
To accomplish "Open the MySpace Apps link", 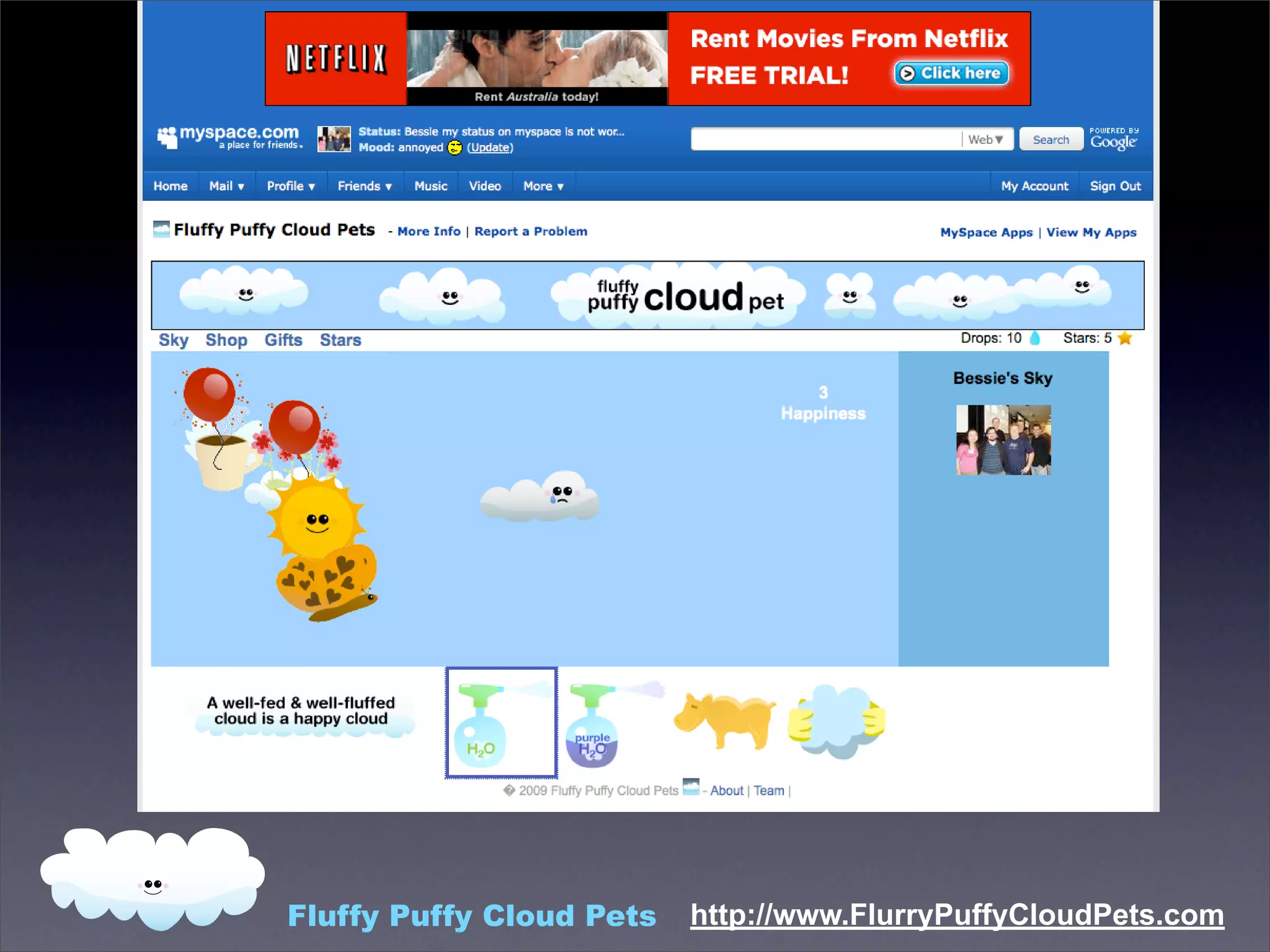I will coord(987,232).
